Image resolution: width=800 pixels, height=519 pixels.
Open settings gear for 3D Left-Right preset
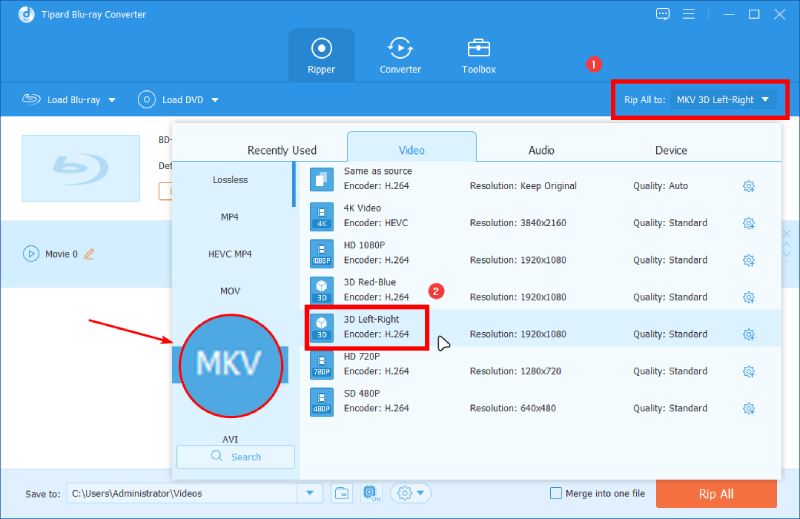tap(748, 334)
